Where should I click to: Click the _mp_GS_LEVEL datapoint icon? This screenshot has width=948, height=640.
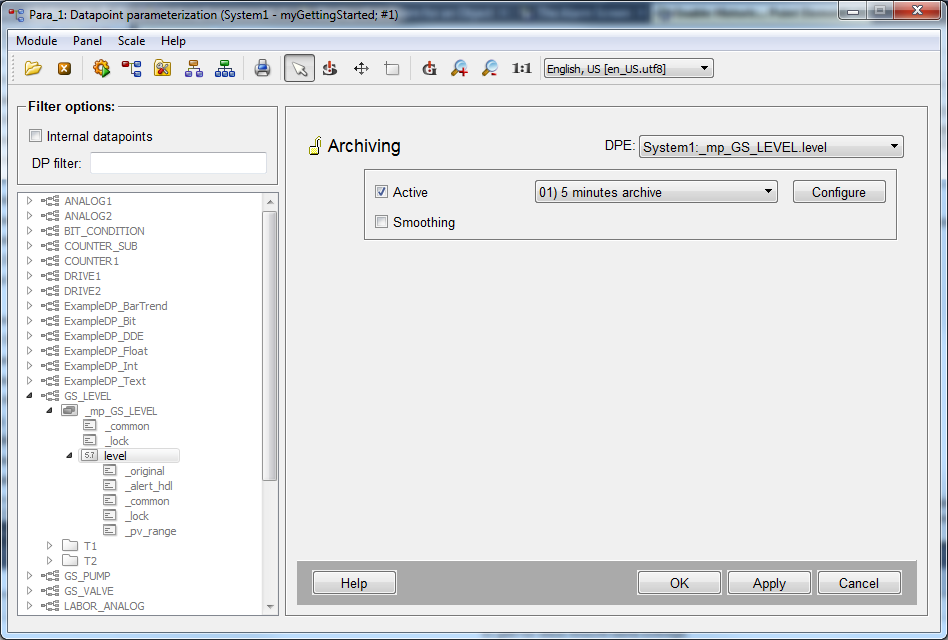70,410
